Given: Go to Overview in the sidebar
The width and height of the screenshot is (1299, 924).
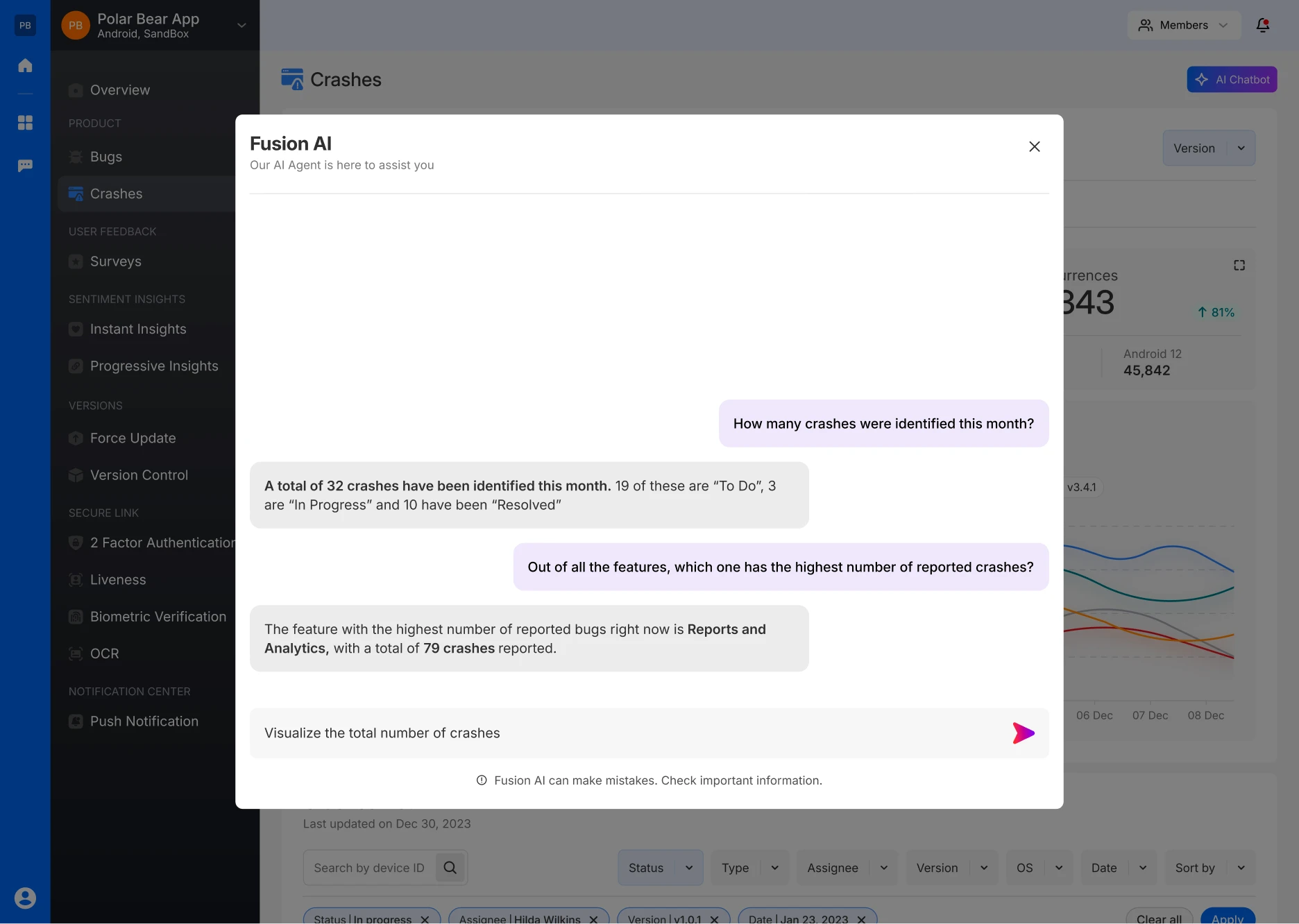Looking at the screenshot, I should coord(120,90).
